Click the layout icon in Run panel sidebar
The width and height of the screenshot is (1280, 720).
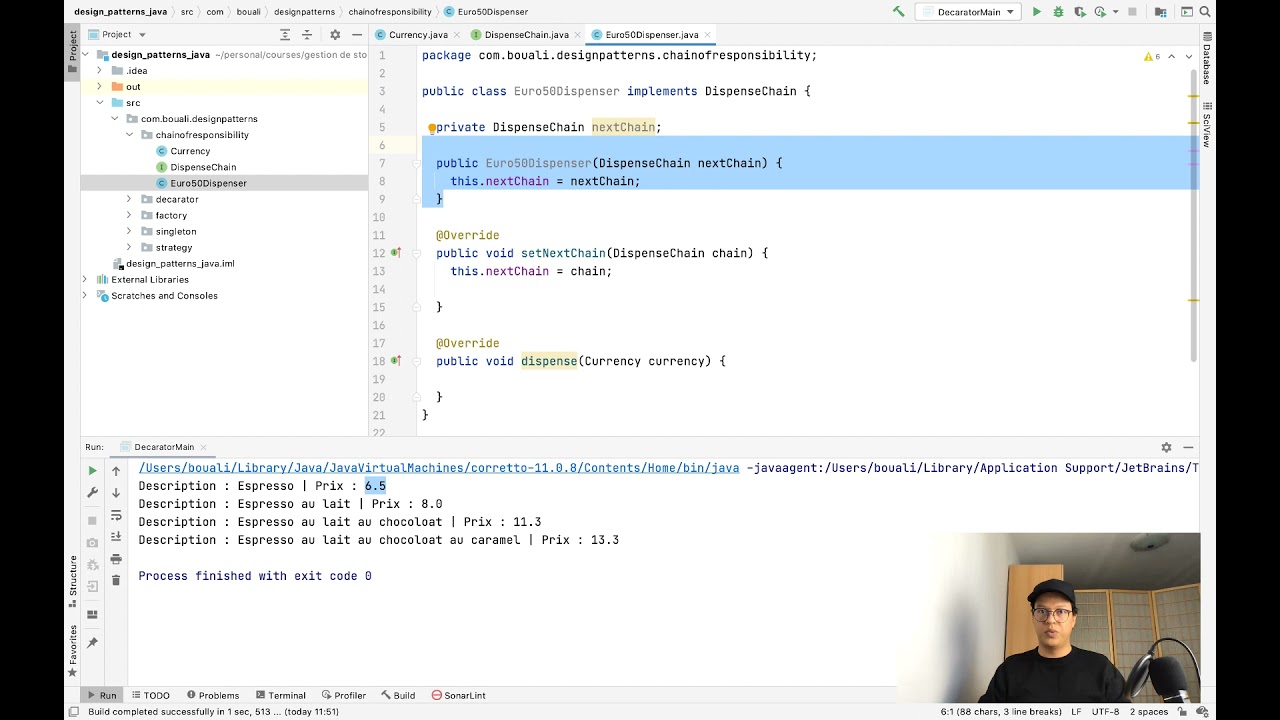[92, 614]
